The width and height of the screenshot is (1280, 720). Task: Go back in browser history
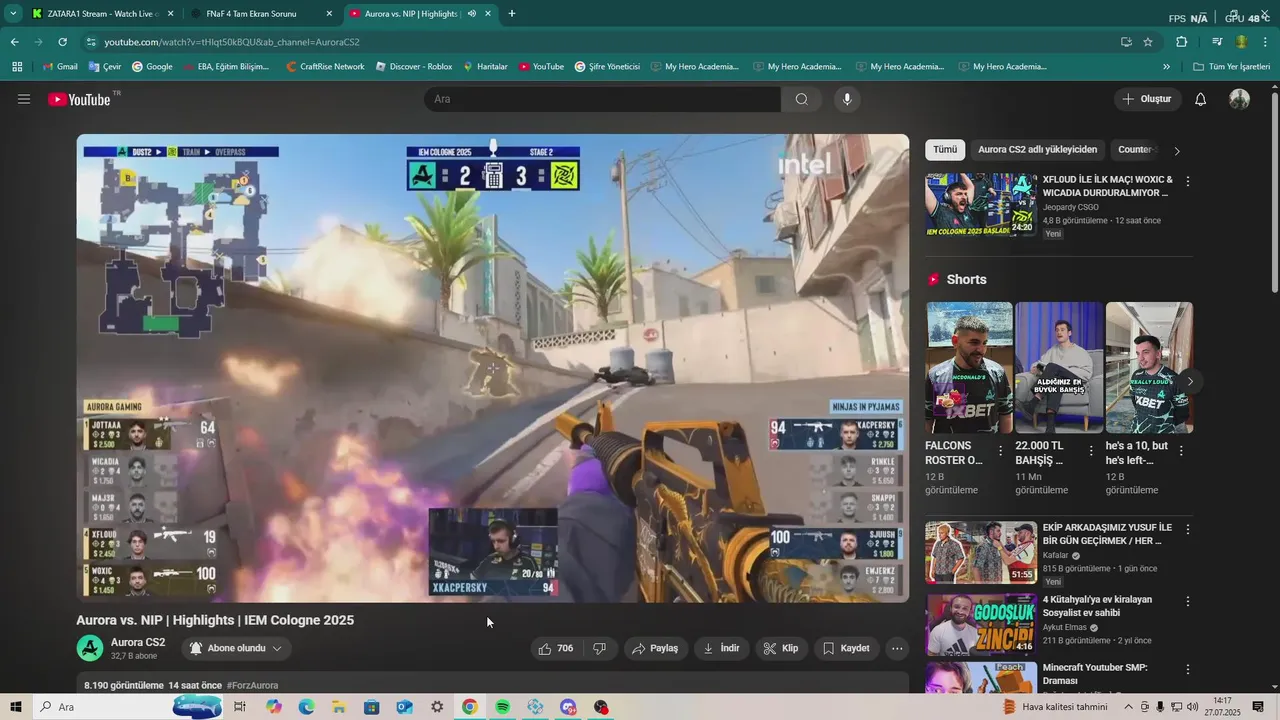pyautogui.click(x=14, y=42)
